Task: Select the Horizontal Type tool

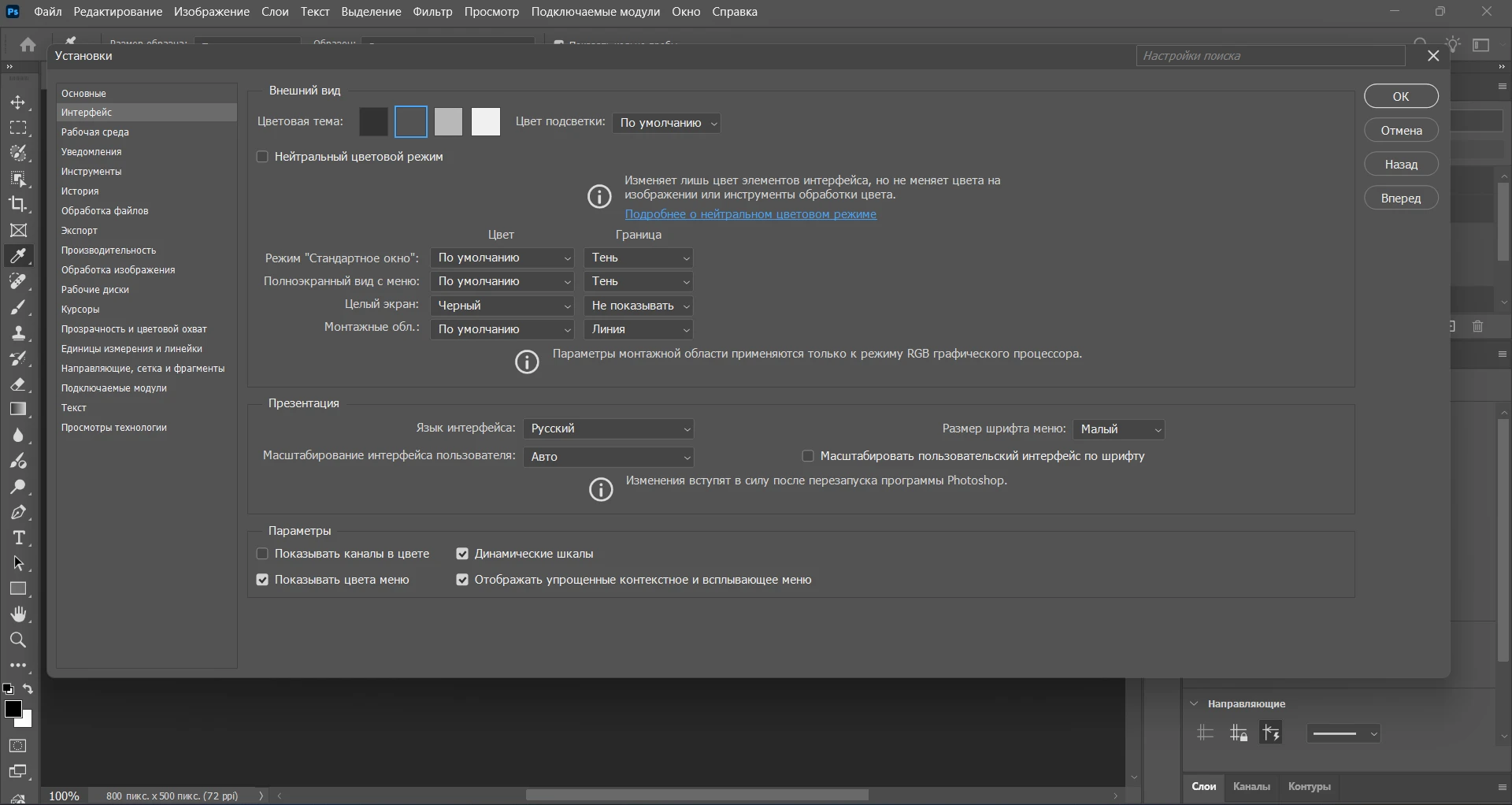Action: coord(18,538)
